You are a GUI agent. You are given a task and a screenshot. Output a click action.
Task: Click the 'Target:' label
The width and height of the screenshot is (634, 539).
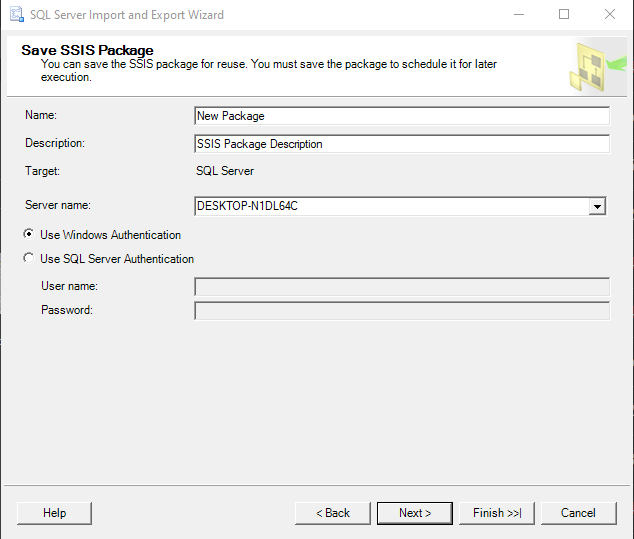click(x=42, y=171)
